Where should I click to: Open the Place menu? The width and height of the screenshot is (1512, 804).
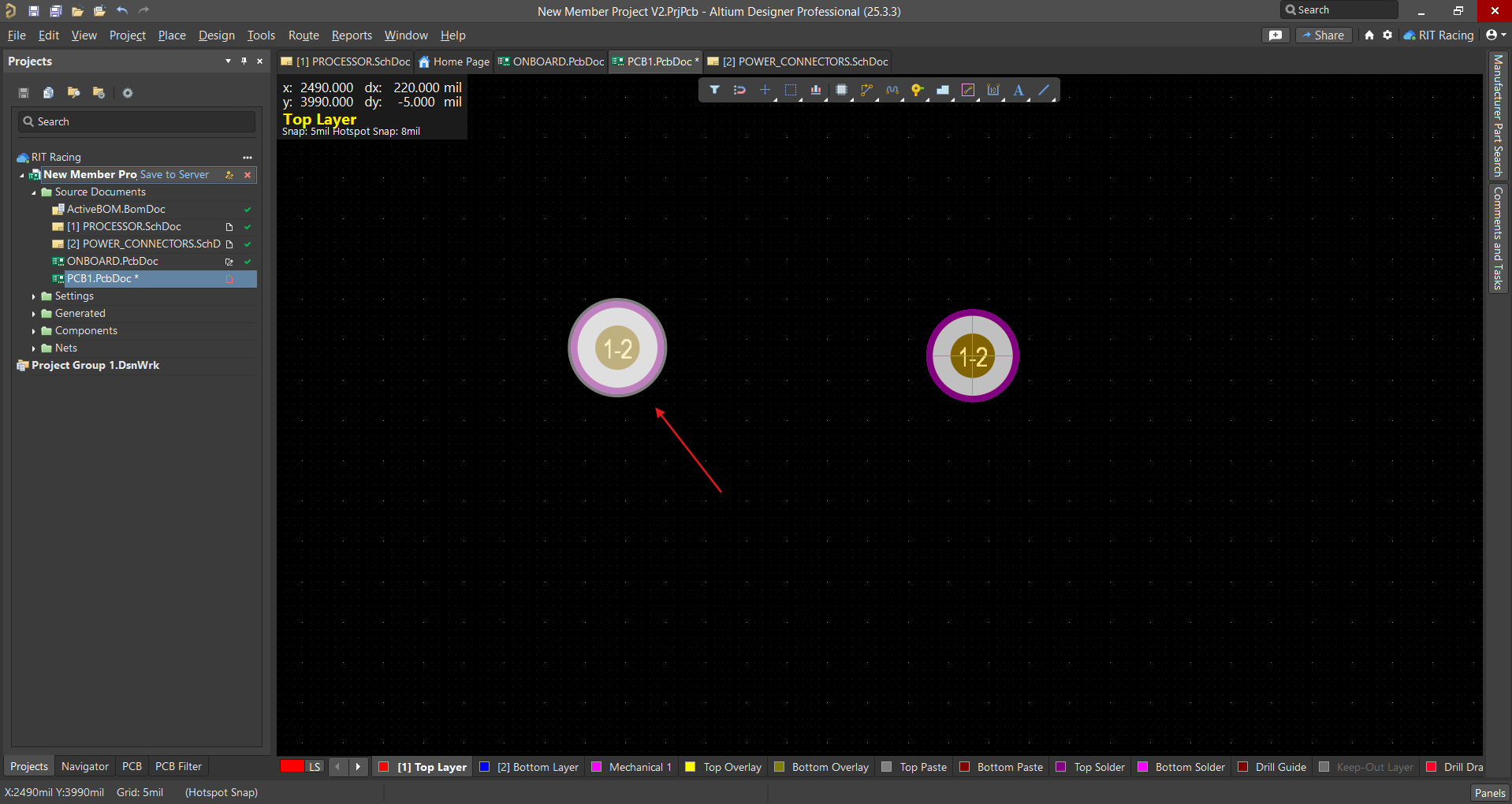pos(172,35)
